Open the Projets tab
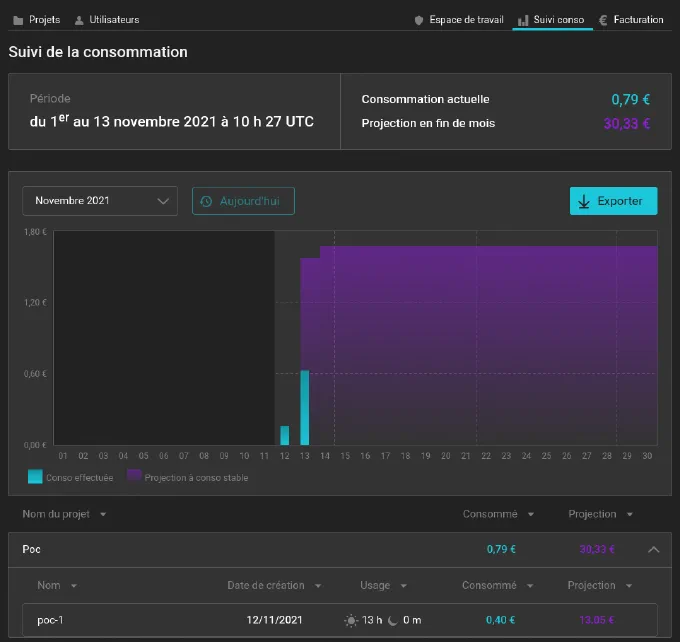Image resolution: width=680 pixels, height=642 pixels. 37,20
